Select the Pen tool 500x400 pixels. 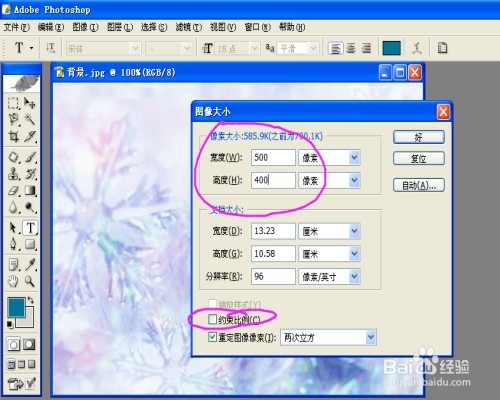point(13,244)
